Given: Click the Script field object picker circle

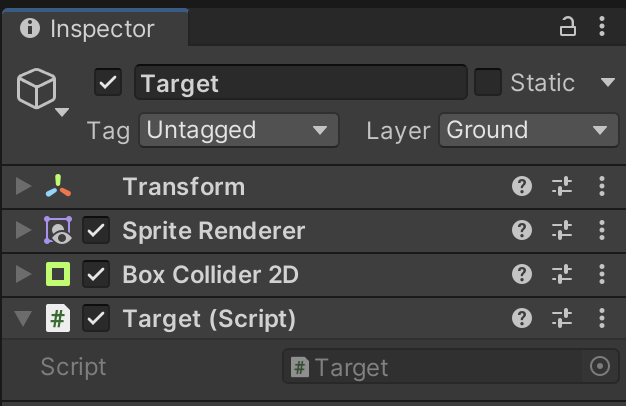Looking at the screenshot, I should (x=600, y=367).
